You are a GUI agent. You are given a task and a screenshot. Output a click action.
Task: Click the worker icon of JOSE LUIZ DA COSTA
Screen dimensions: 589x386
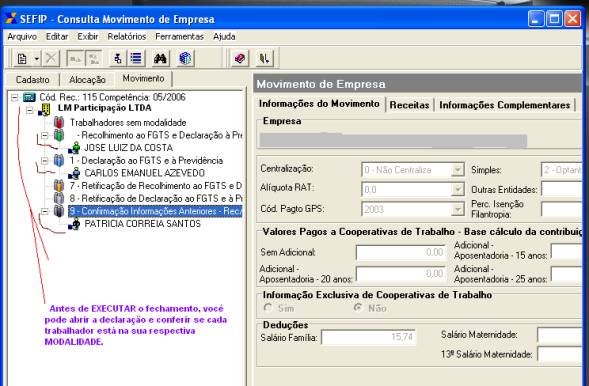75,148
